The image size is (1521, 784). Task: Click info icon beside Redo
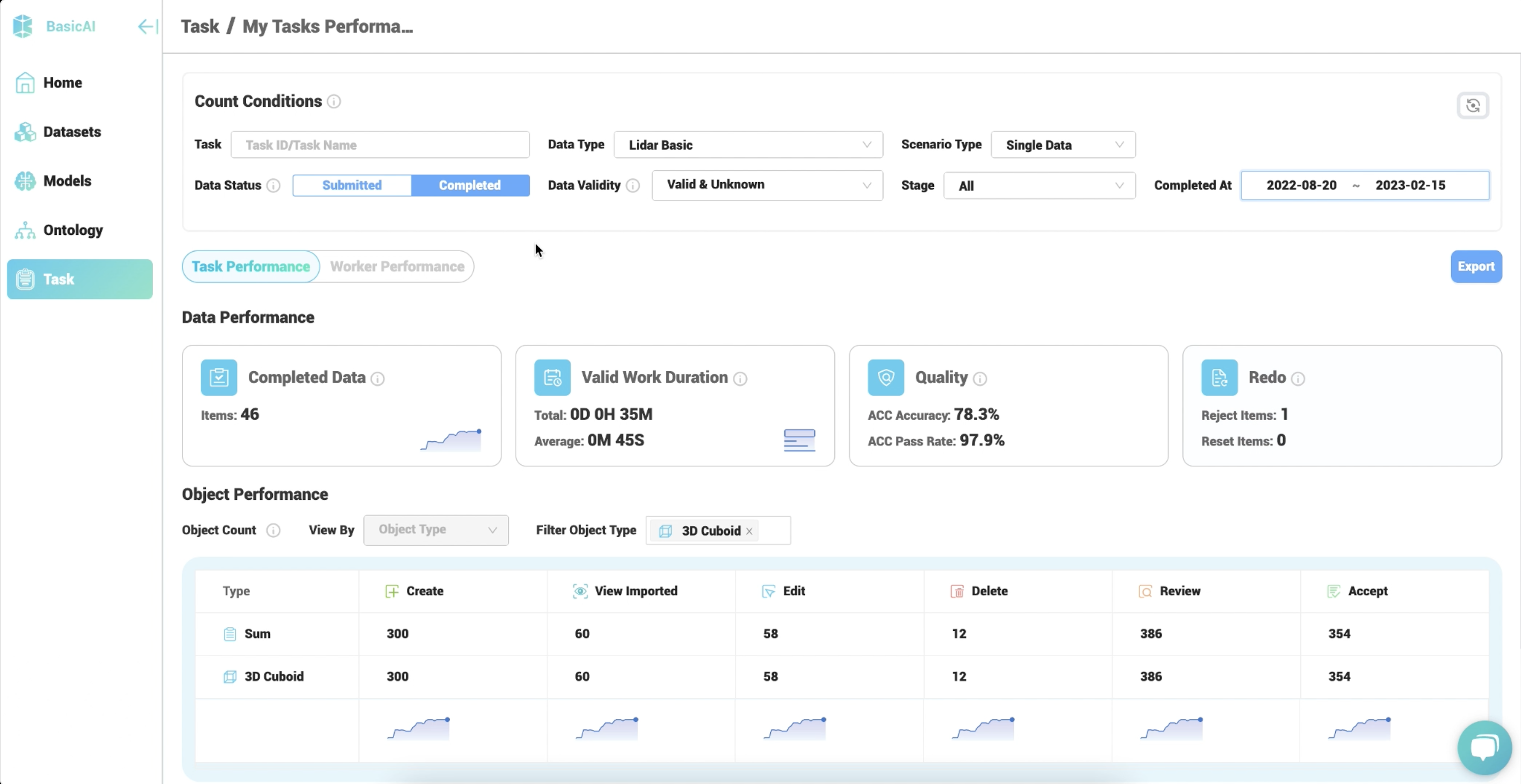[x=1298, y=379]
